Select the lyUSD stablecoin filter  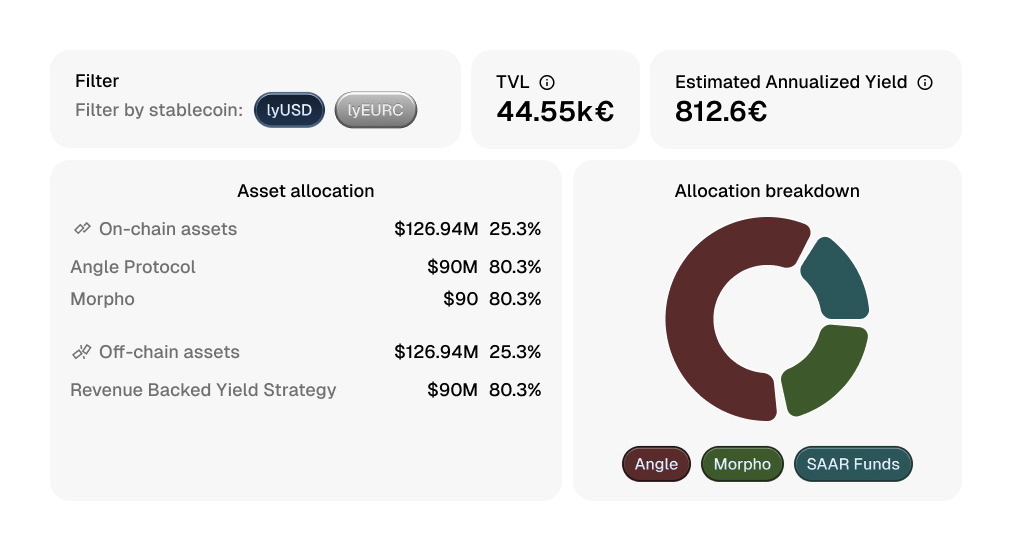tap(289, 110)
